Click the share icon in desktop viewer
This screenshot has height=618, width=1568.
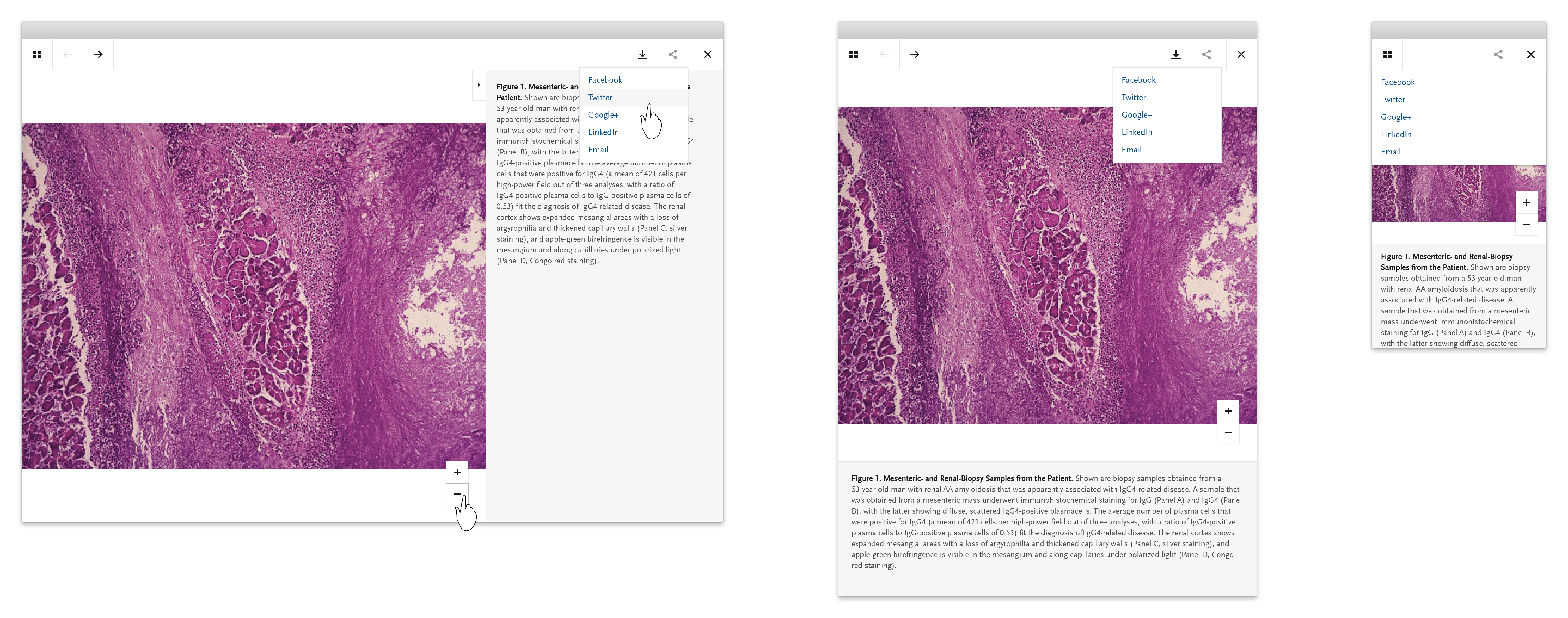tap(673, 55)
